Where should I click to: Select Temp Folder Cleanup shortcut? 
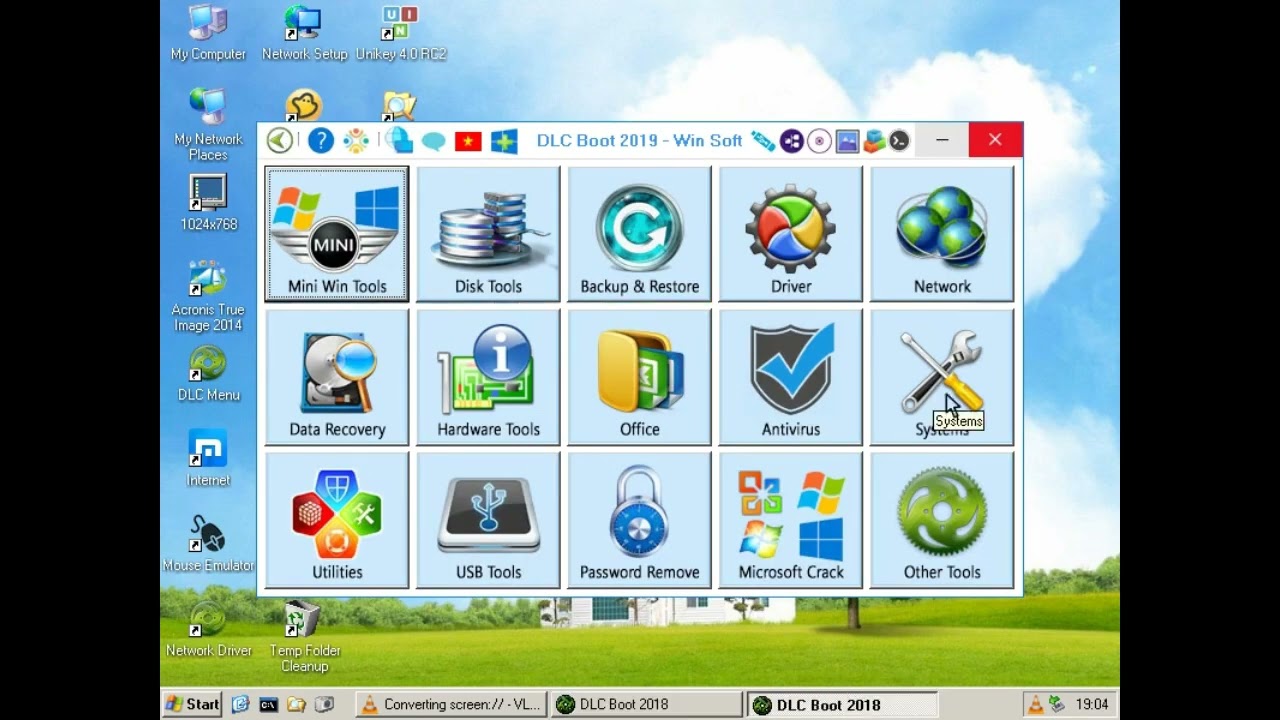tap(304, 637)
